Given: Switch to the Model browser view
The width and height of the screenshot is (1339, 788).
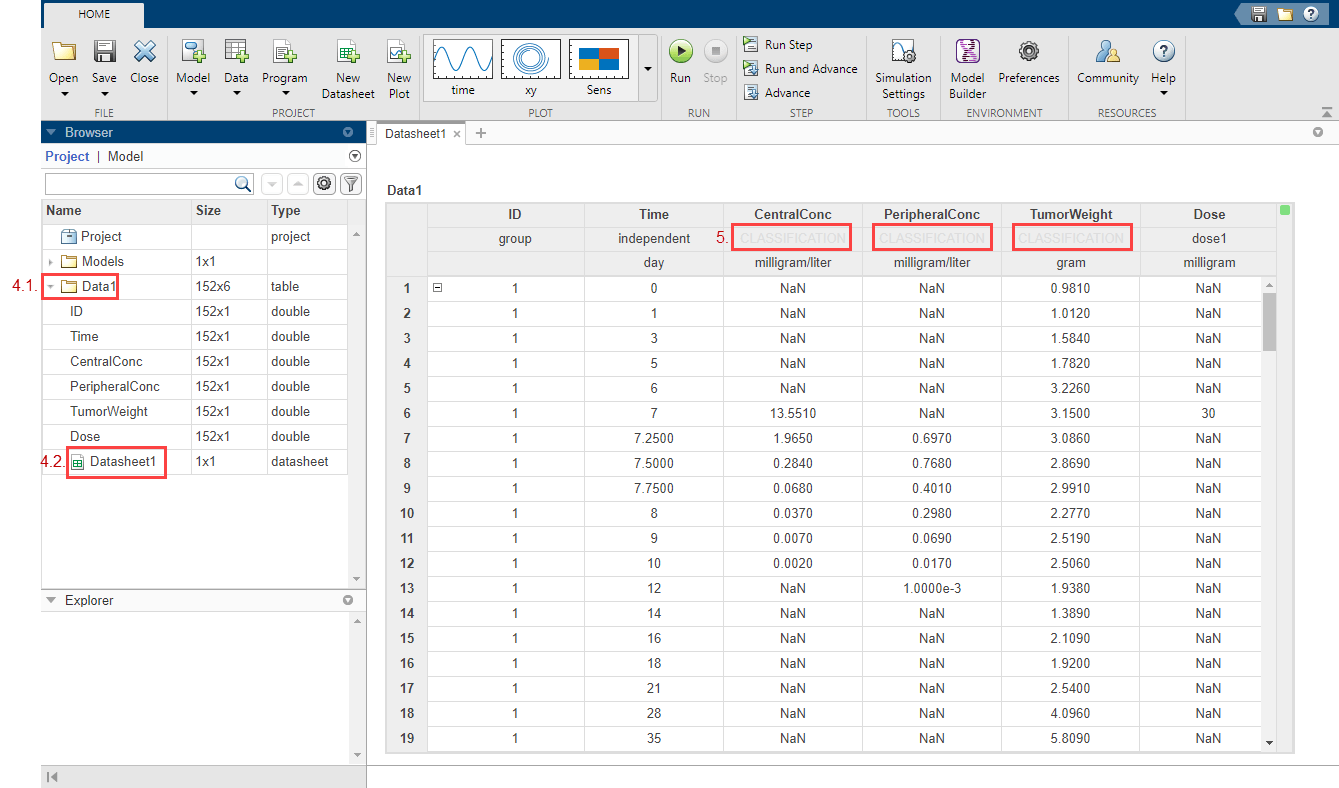Looking at the screenshot, I should (x=126, y=156).
